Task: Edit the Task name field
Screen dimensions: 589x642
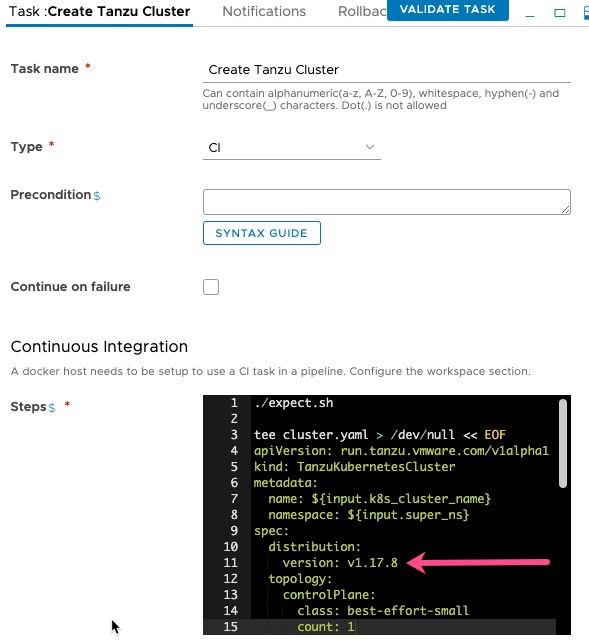Action: click(387, 70)
